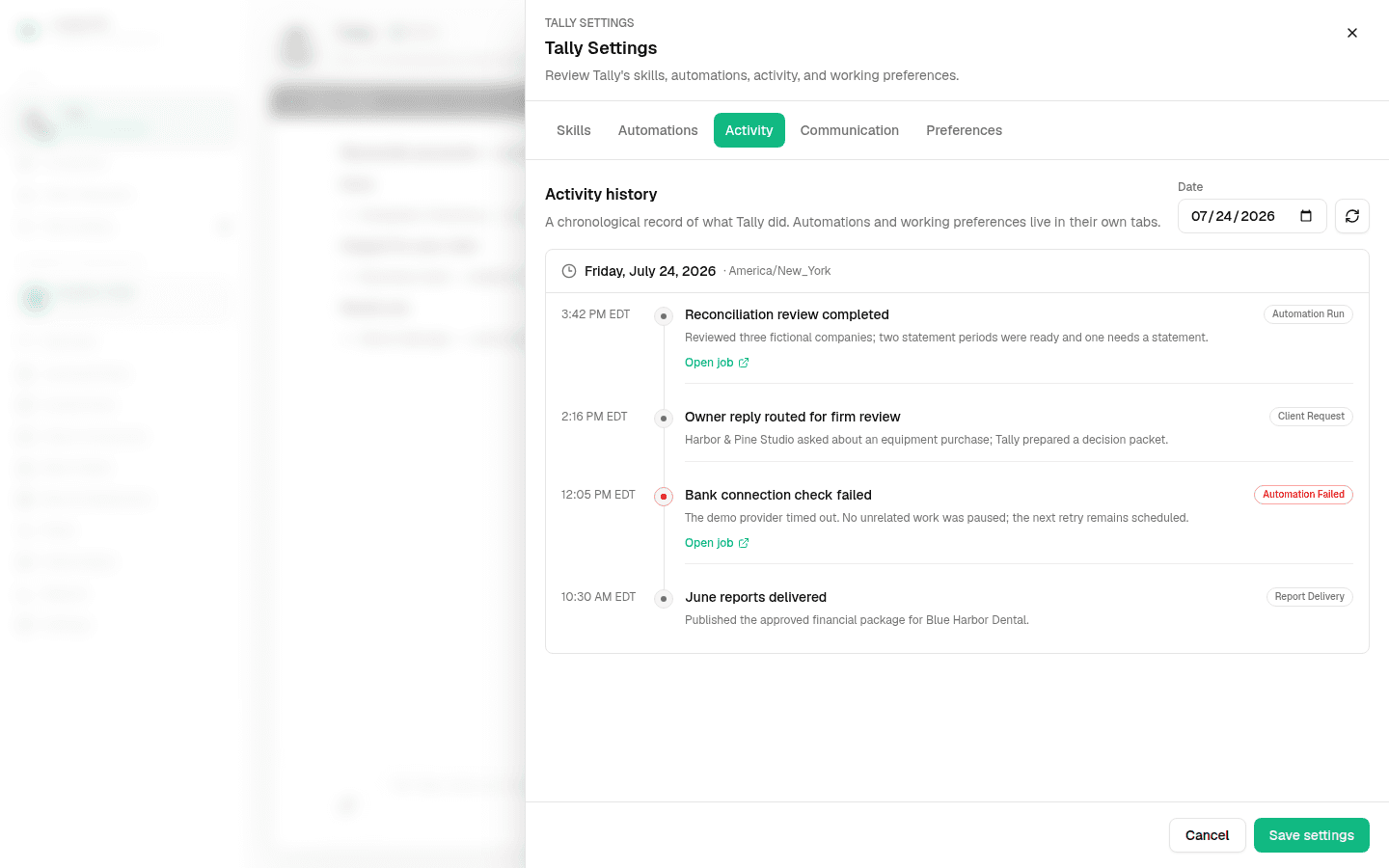Viewport: 1389px width, 868px height.
Task: Close the Tally Settings panel
Action: (1352, 33)
